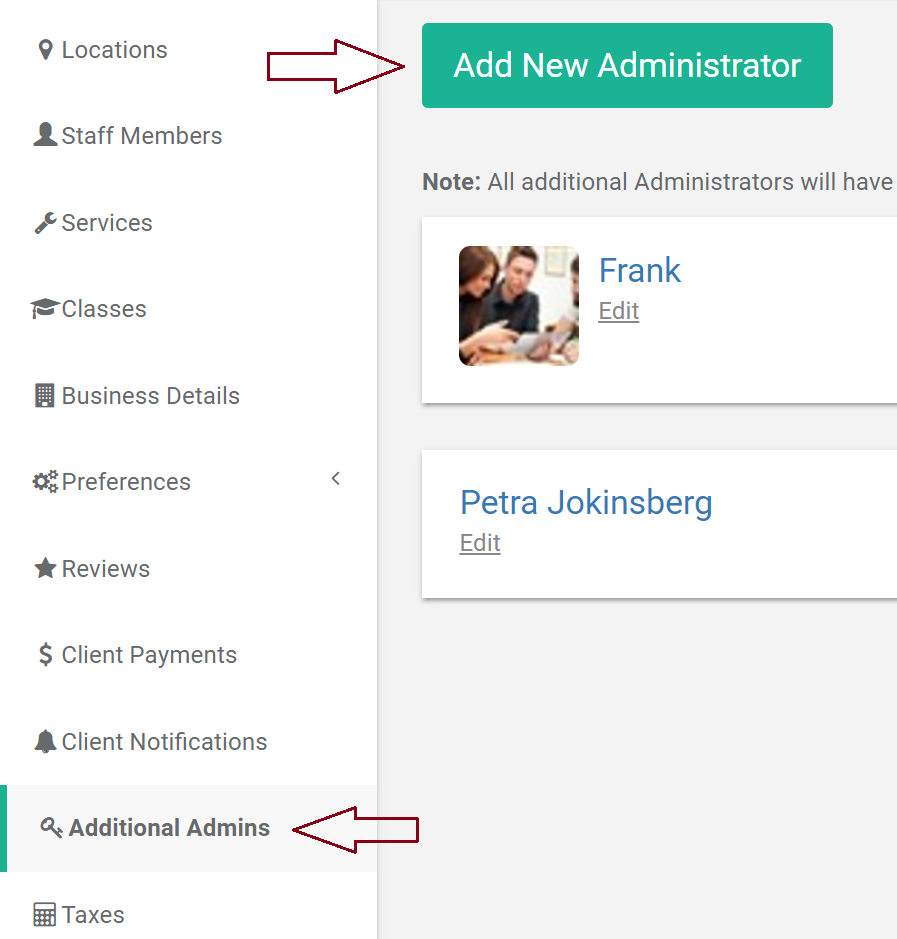Click the wrench icon for Services

point(44,221)
